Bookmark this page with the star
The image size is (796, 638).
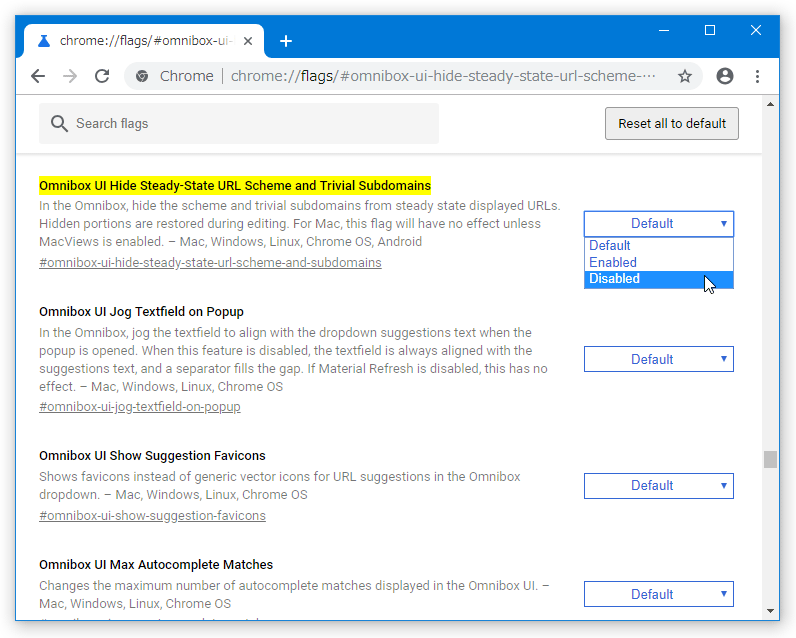click(685, 76)
